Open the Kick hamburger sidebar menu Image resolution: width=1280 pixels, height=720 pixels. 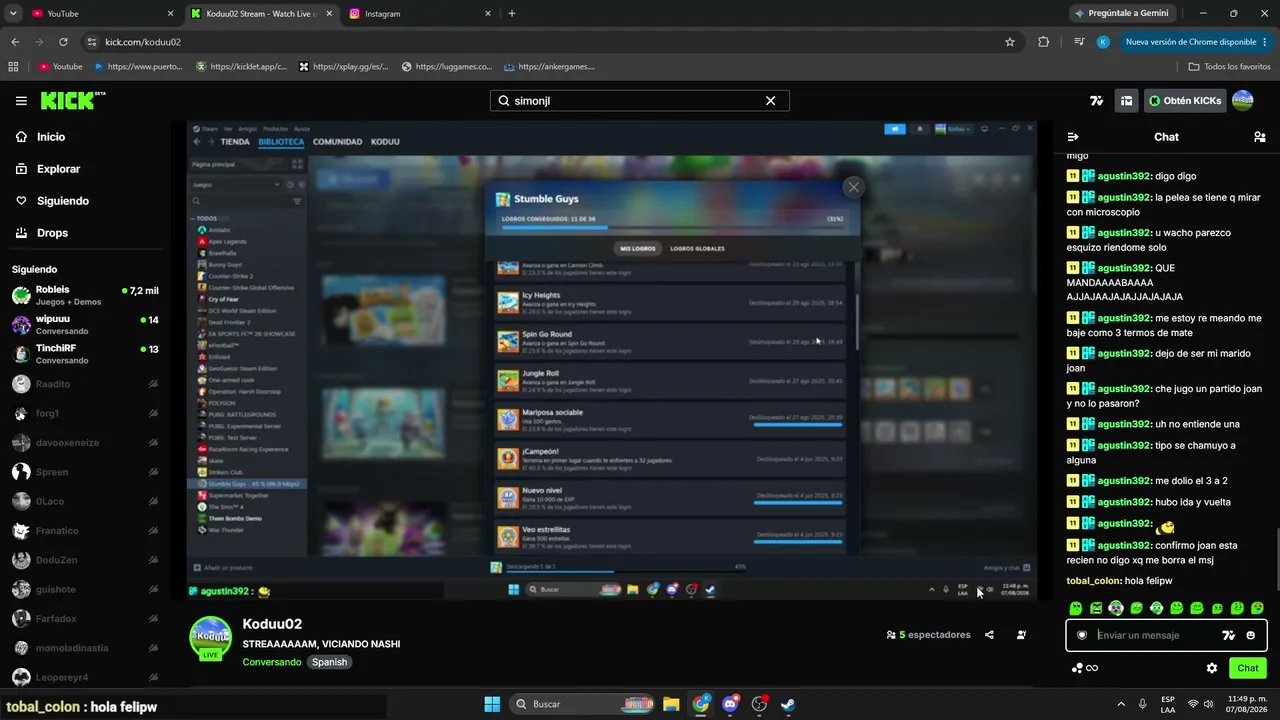point(21,101)
